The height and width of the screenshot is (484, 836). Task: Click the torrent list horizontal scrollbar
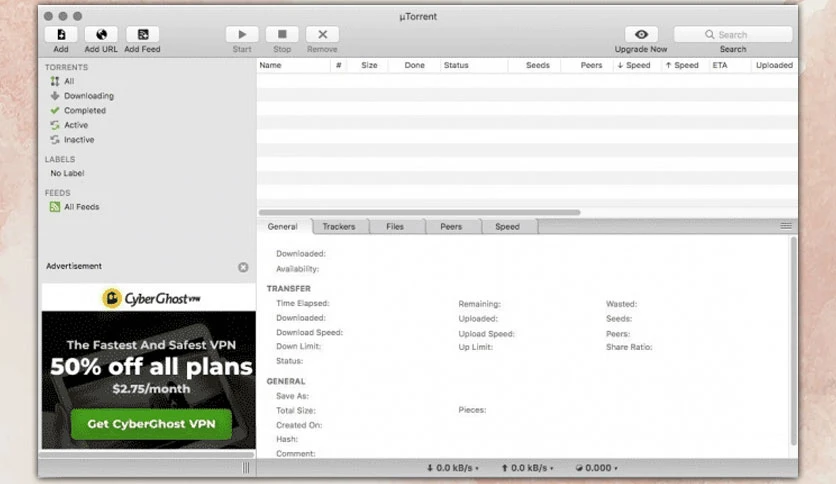[420, 212]
